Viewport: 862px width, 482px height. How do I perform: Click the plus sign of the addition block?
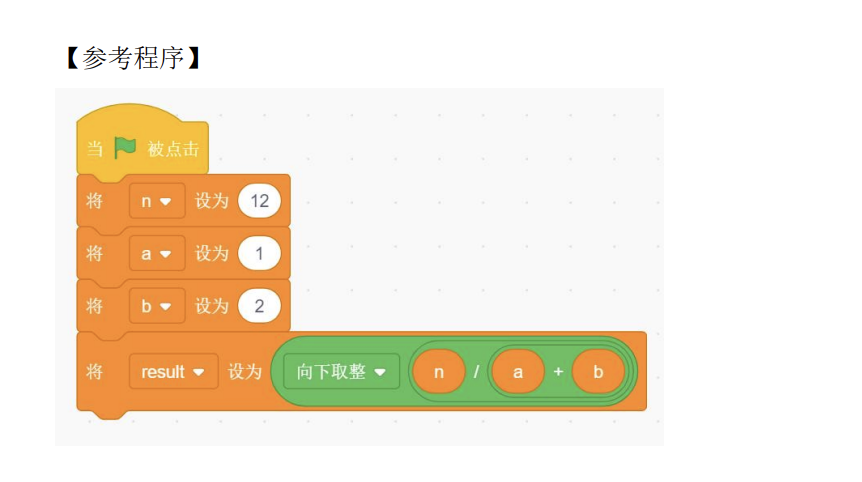558,372
